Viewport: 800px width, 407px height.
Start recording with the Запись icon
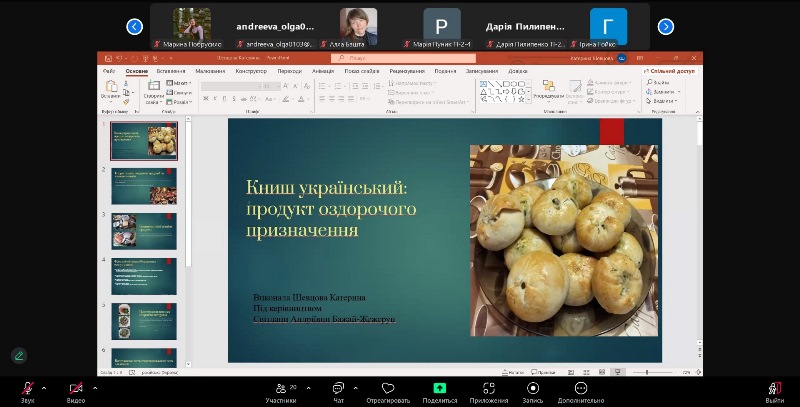click(x=533, y=388)
